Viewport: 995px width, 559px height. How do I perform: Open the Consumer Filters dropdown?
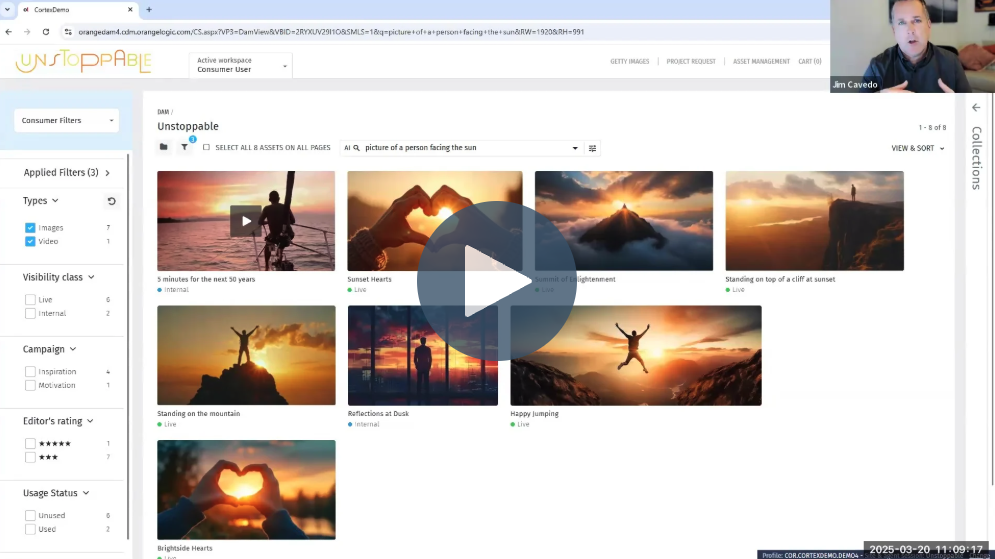coord(66,120)
